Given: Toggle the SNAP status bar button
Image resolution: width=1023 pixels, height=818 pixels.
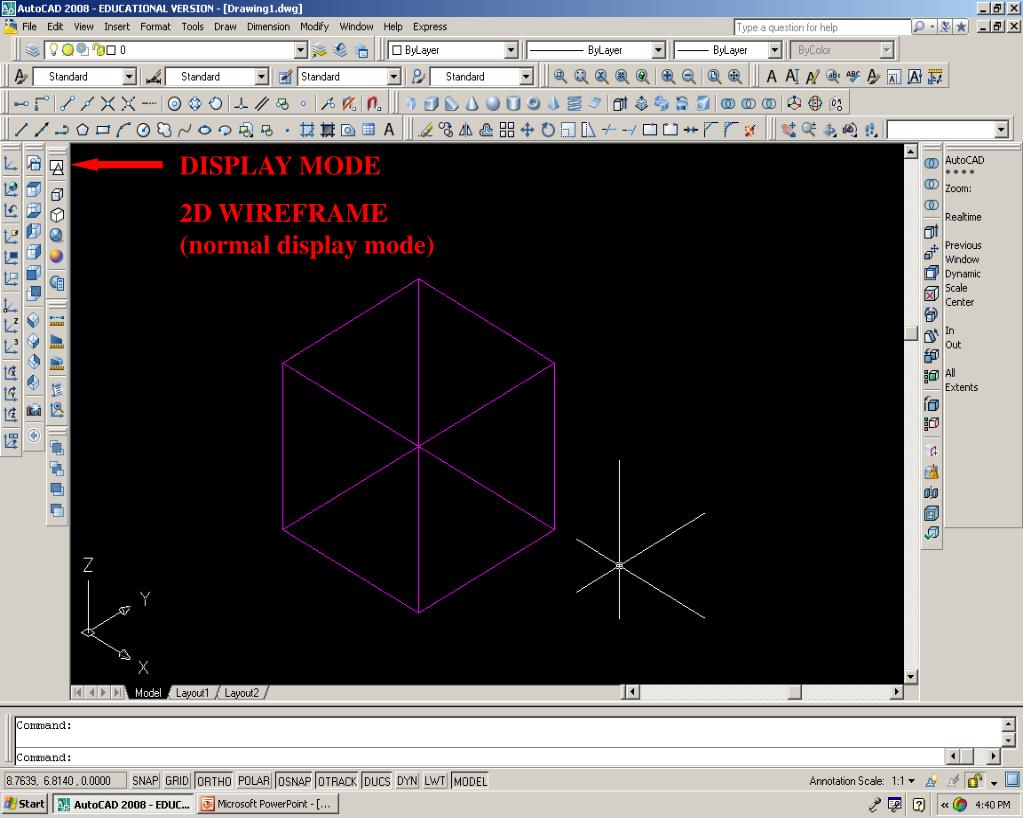Looking at the screenshot, I should click(146, 781).
